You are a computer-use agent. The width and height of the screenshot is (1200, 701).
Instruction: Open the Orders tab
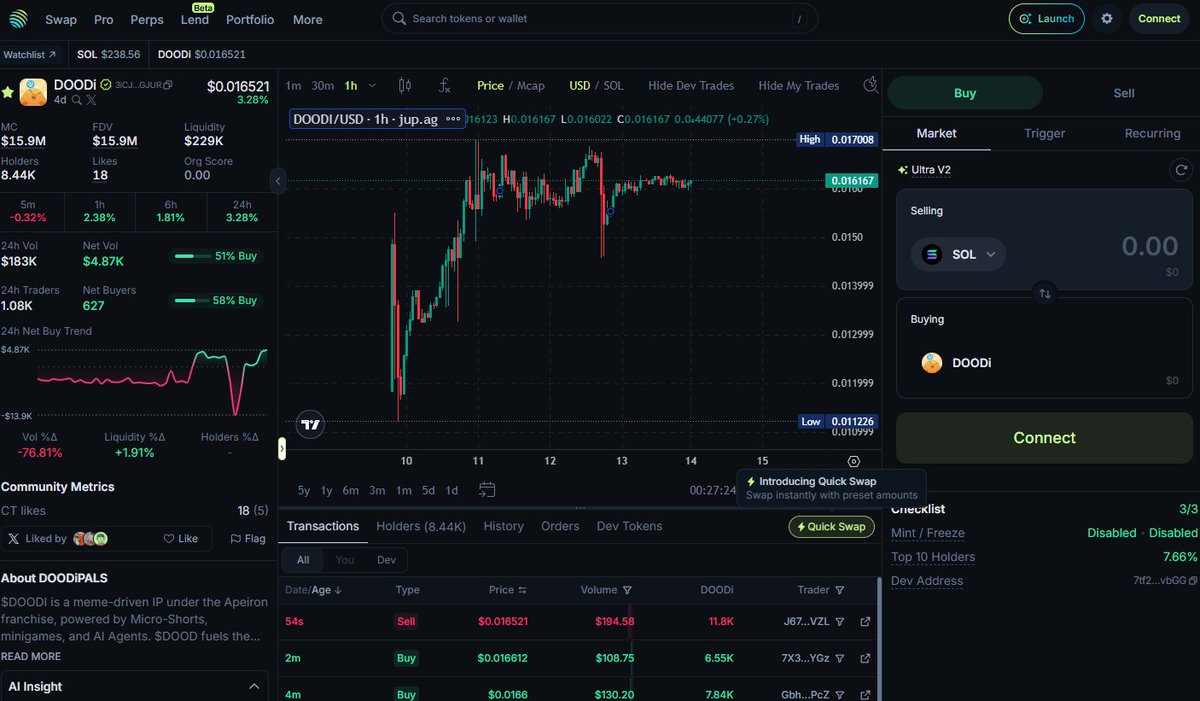click(x=560, y=526)
